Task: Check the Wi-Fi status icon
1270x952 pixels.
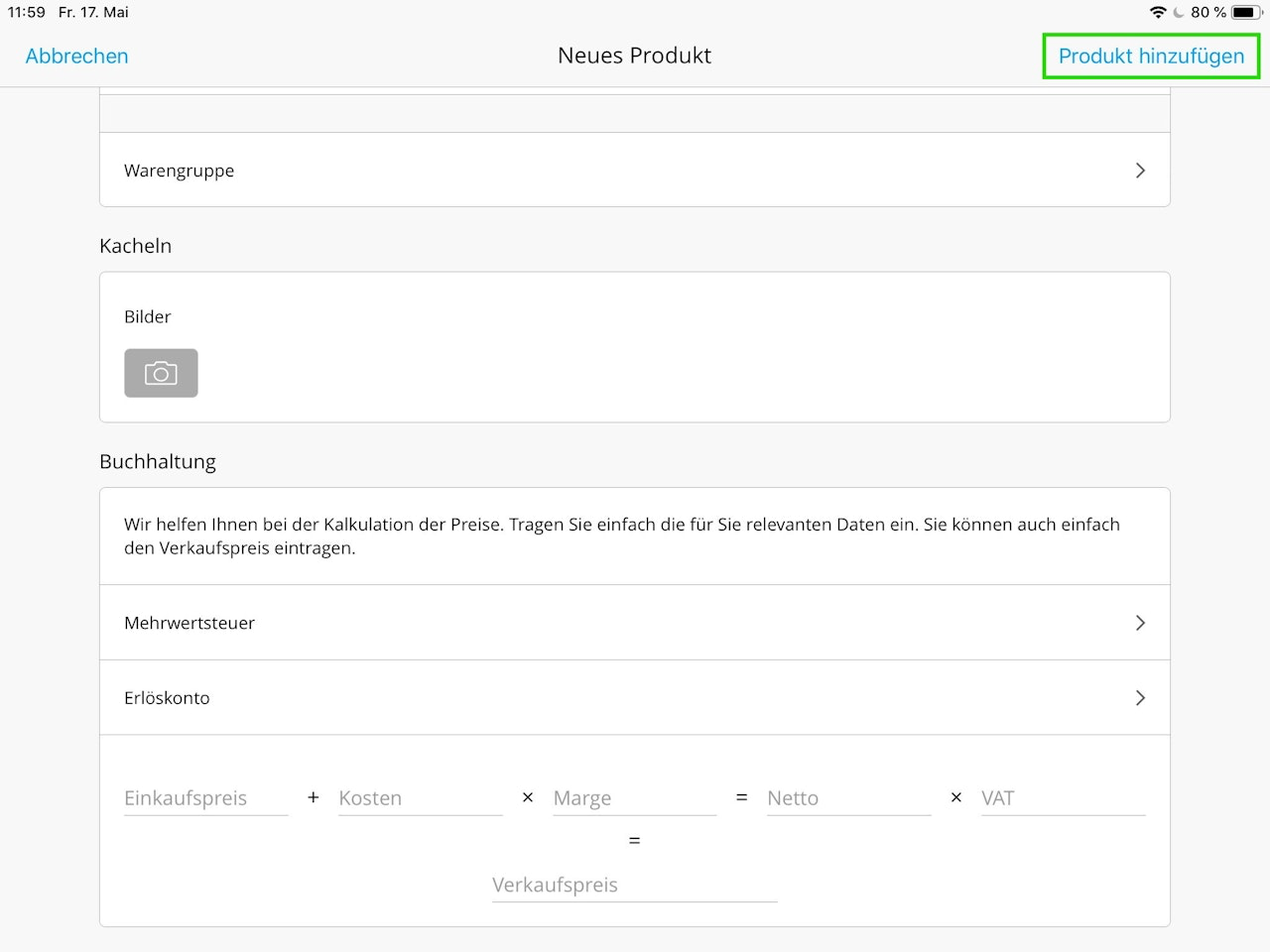Action: (x=1158, y=12)
